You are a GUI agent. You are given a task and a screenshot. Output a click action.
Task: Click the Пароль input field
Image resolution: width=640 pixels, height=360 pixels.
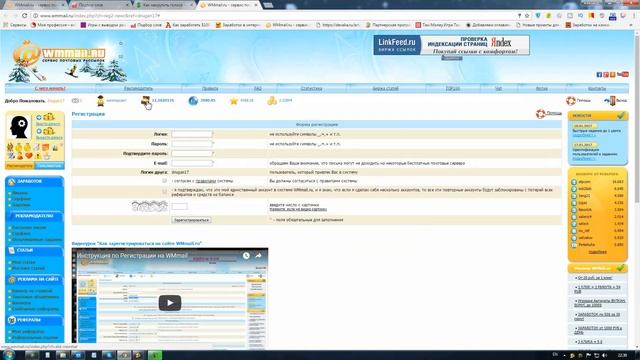(x=192, y=144)
